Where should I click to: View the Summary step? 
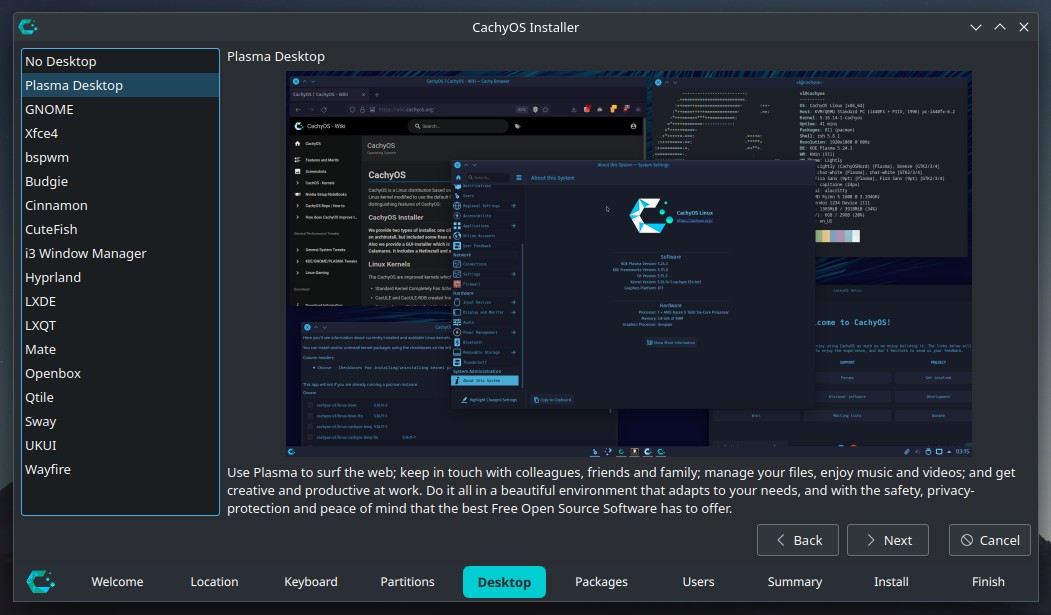[x=795, y=582]
